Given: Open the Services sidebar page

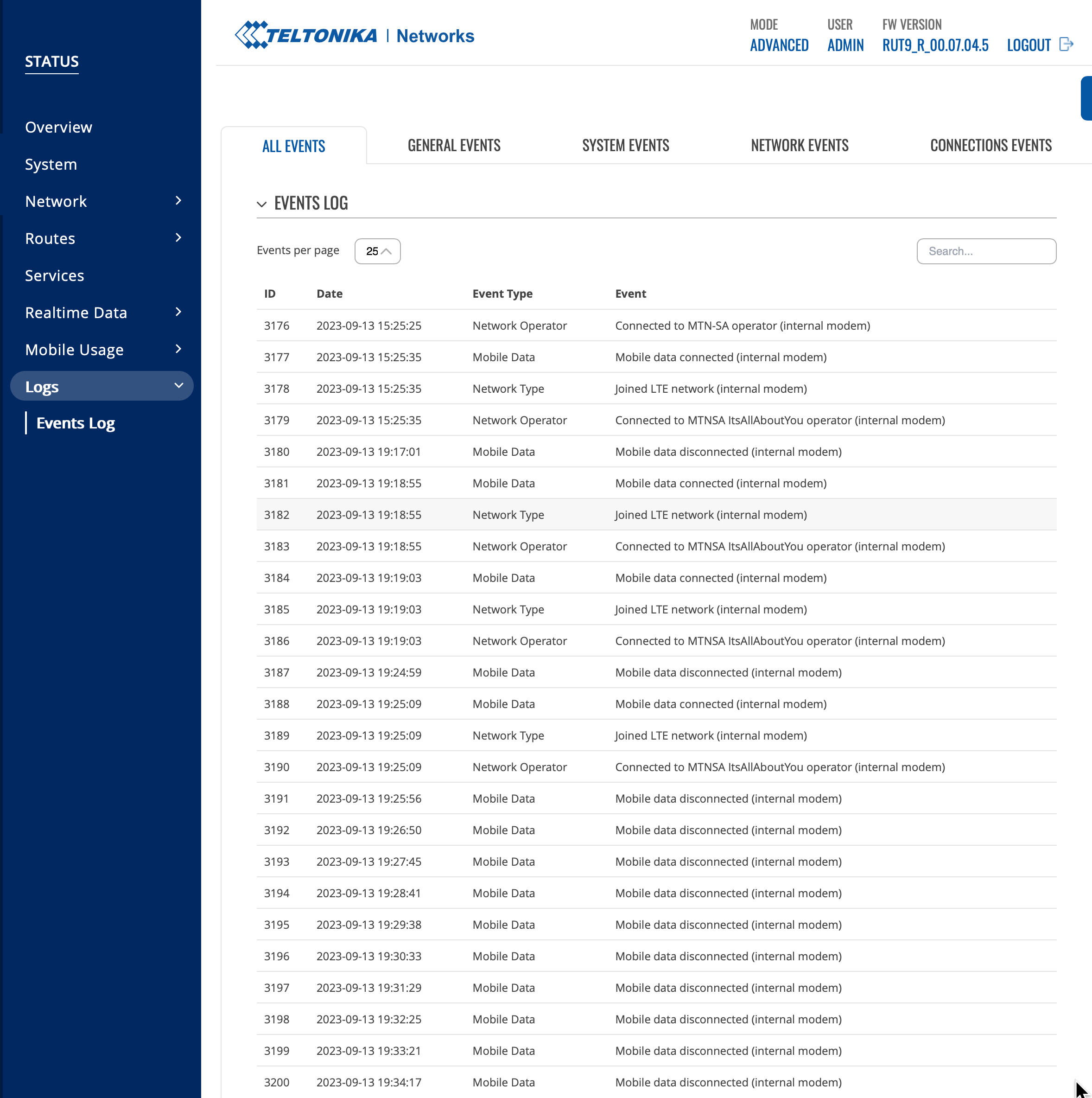Looking at the screenshot, I should click(x=55, y=275).
